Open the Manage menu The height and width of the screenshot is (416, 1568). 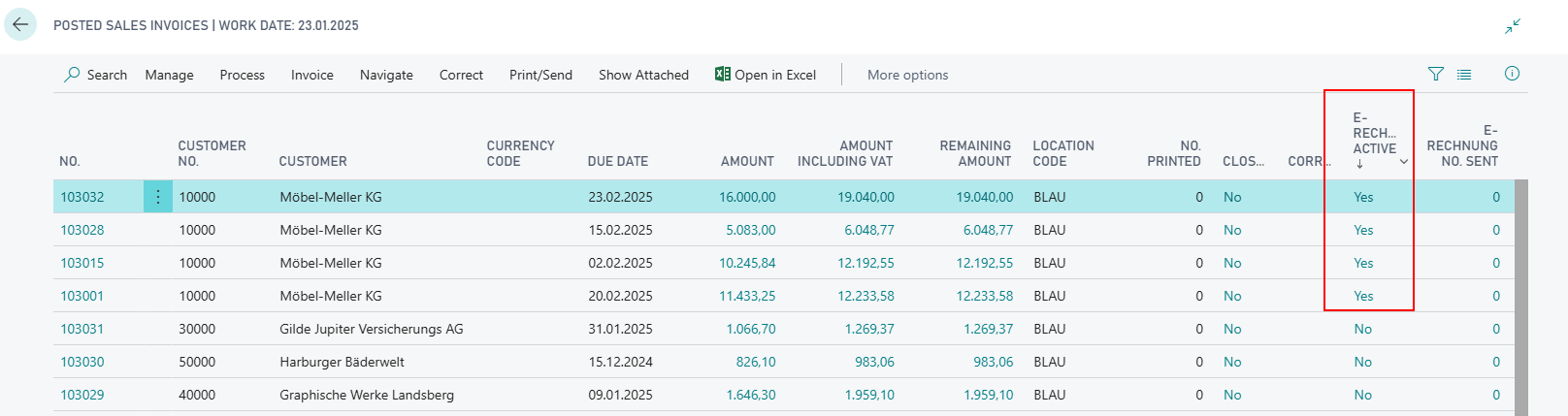169,75
